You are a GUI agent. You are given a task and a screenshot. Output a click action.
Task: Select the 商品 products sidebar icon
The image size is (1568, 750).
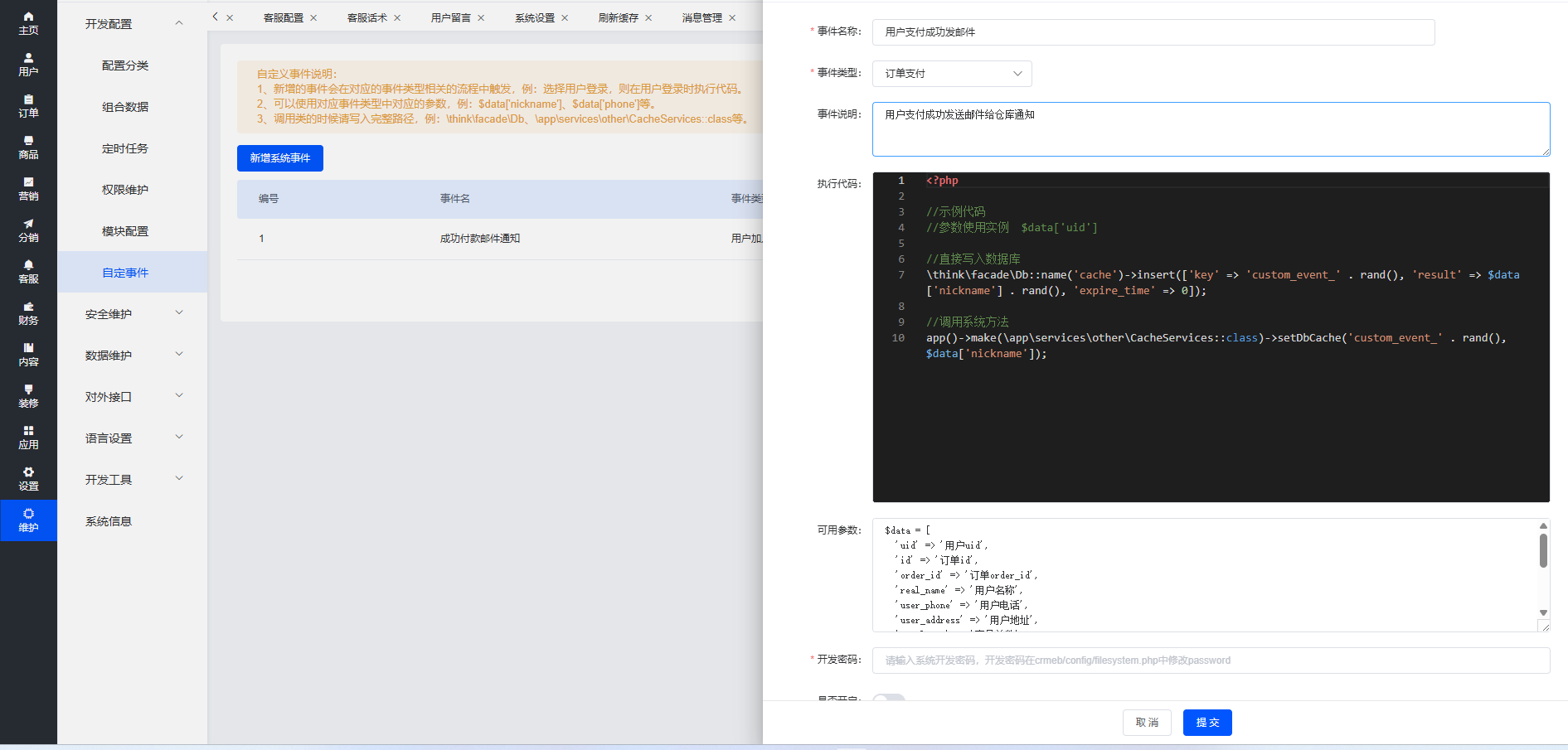(x=28, y=147)
